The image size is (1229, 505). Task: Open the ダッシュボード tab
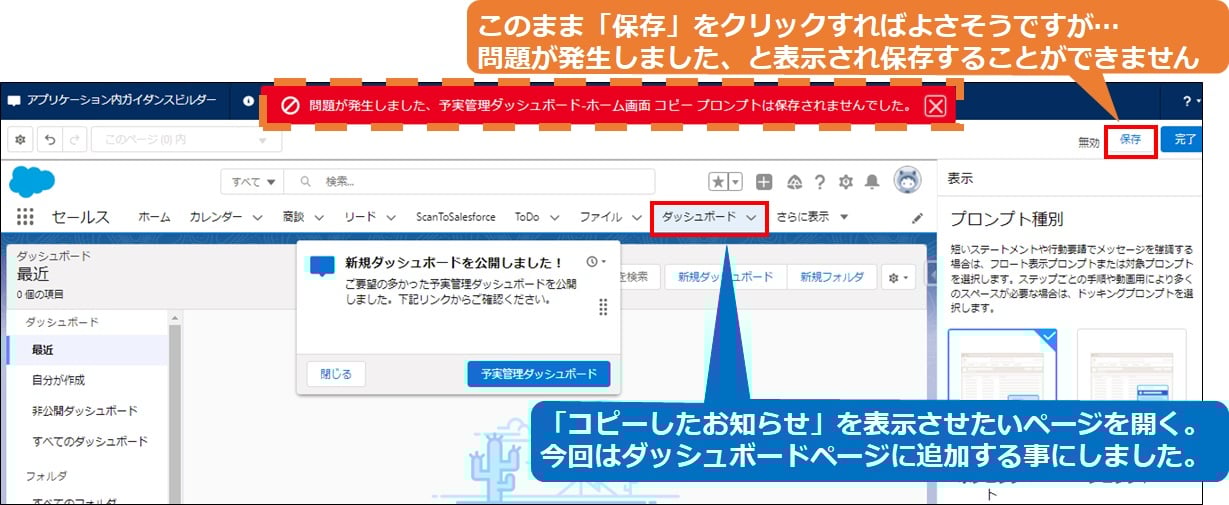699,217
